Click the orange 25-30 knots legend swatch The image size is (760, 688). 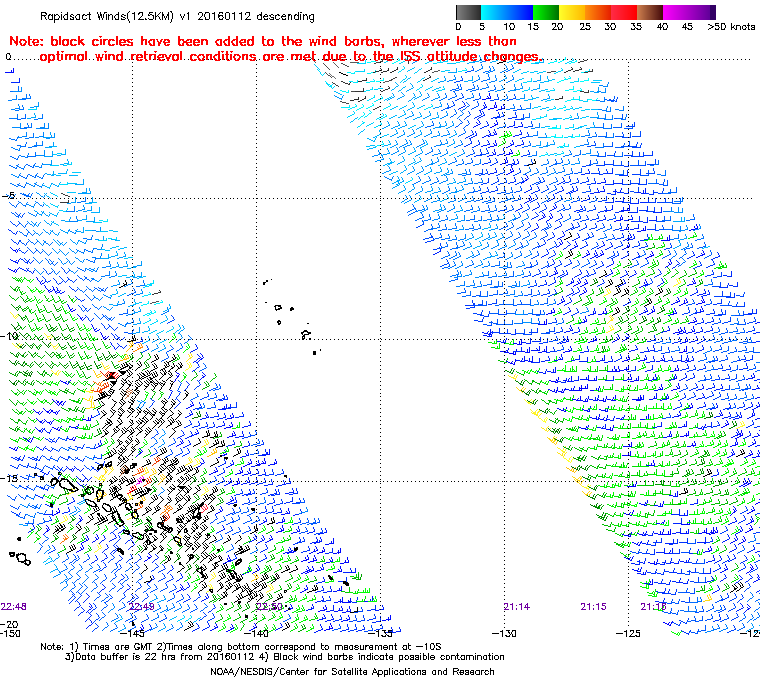tap(598, 12)
